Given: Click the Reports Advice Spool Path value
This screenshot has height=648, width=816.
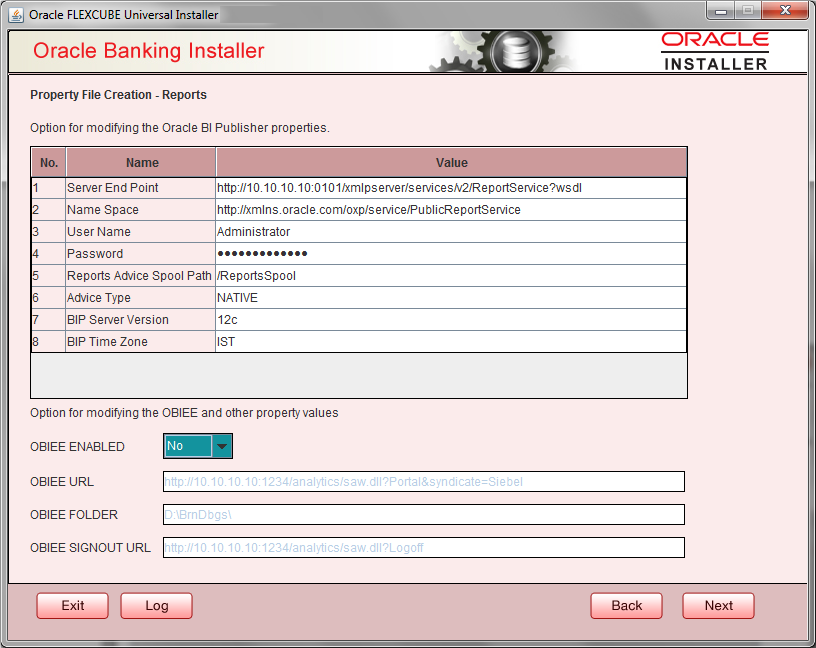Looking at the screenshot, I should tap(300, 275).
